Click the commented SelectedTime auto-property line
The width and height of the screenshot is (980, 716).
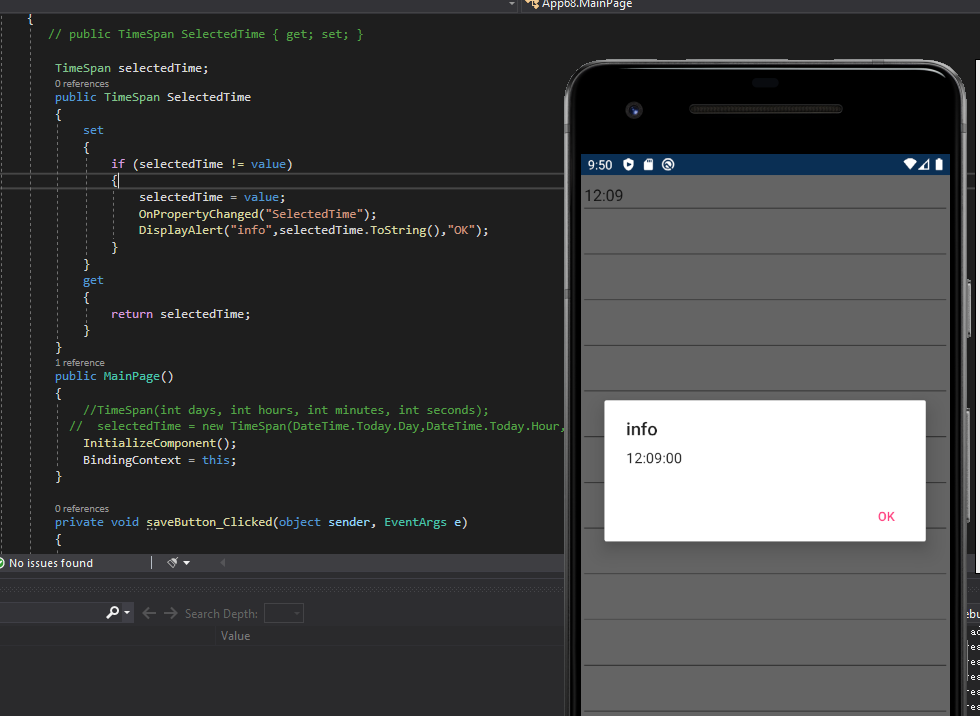(x=206, y=34)
